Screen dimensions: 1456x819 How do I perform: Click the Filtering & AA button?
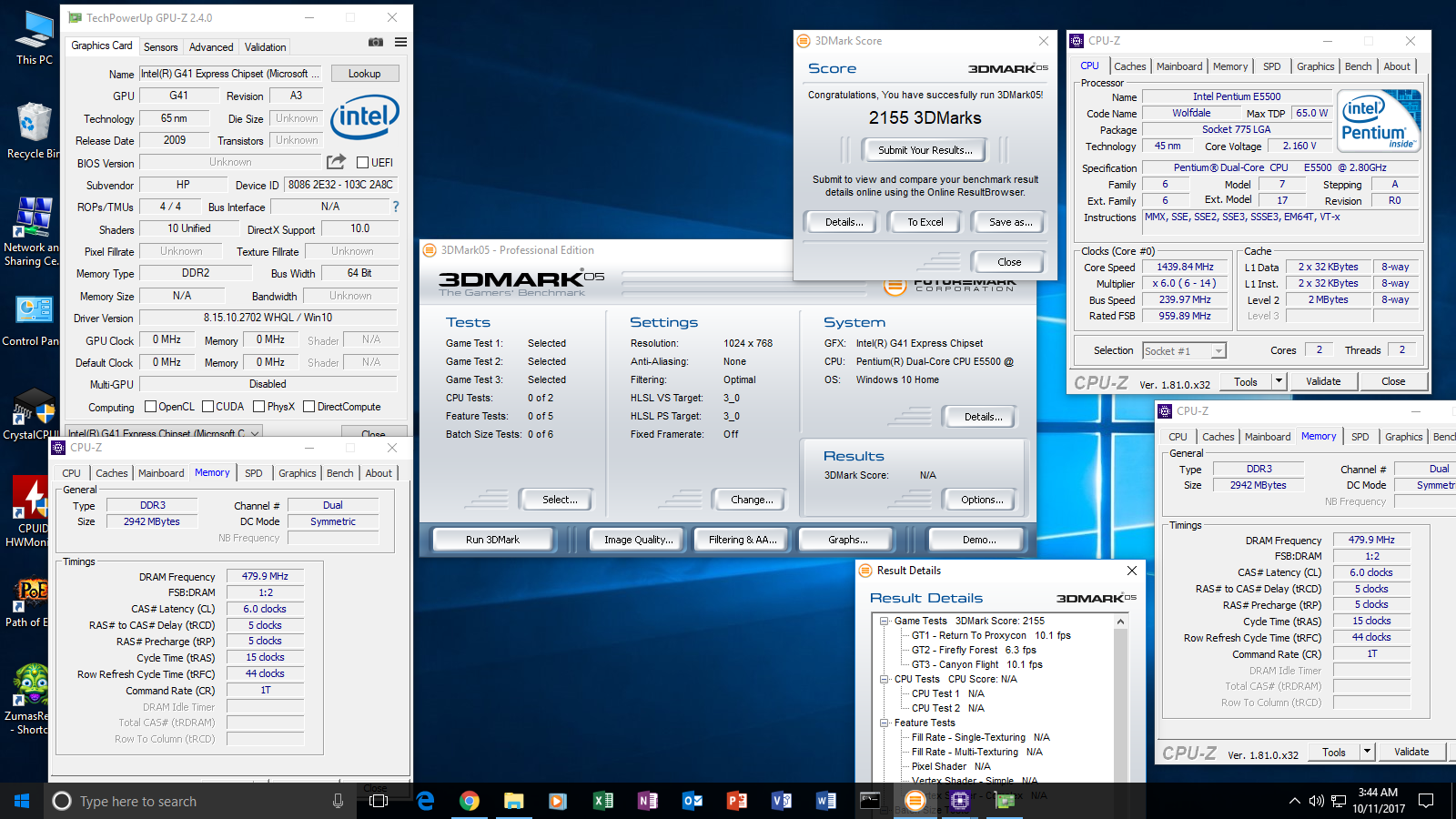743,540
